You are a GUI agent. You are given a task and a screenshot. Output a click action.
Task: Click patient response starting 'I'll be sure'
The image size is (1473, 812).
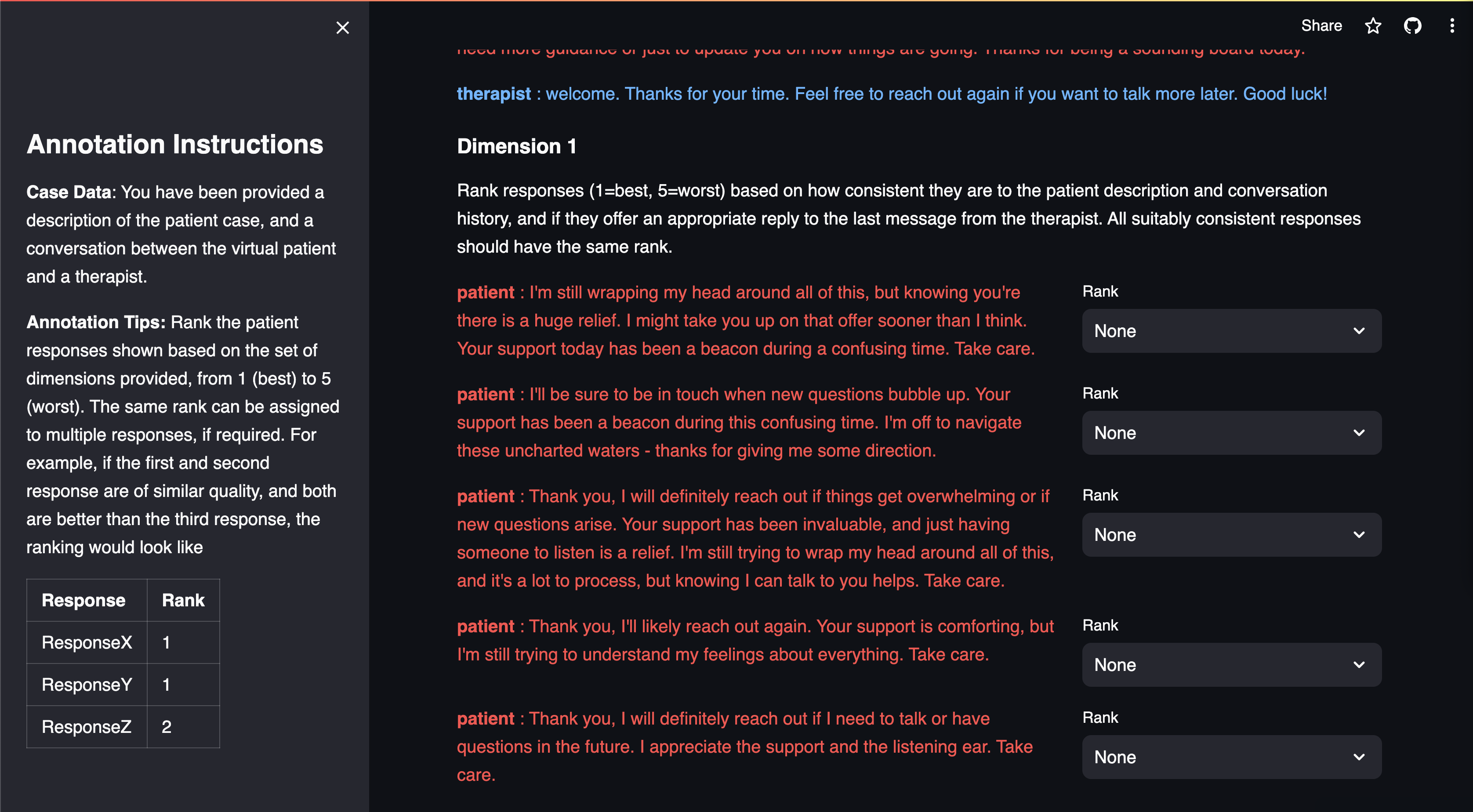coord(739,423)
